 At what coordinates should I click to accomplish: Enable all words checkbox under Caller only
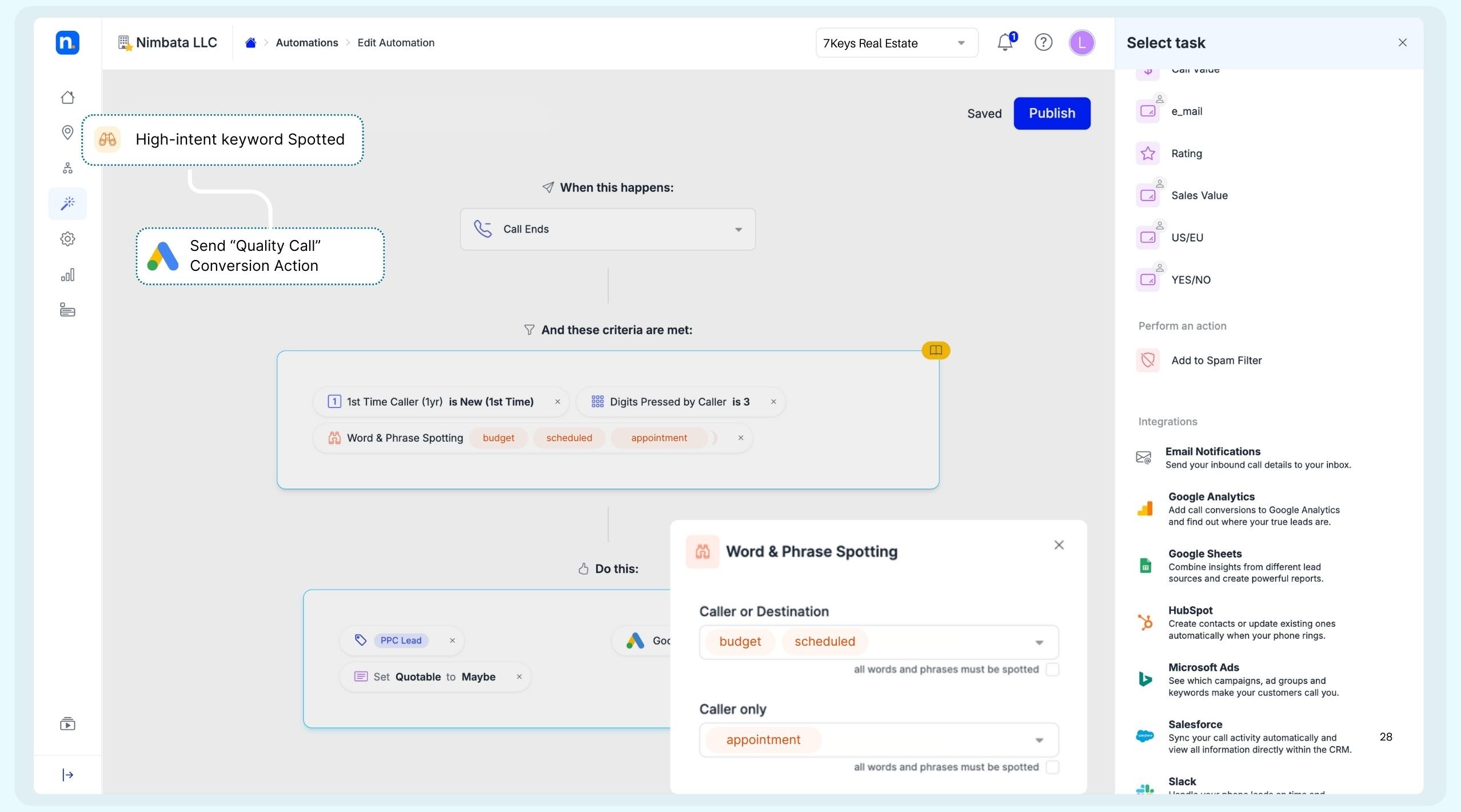point(1052,767)
